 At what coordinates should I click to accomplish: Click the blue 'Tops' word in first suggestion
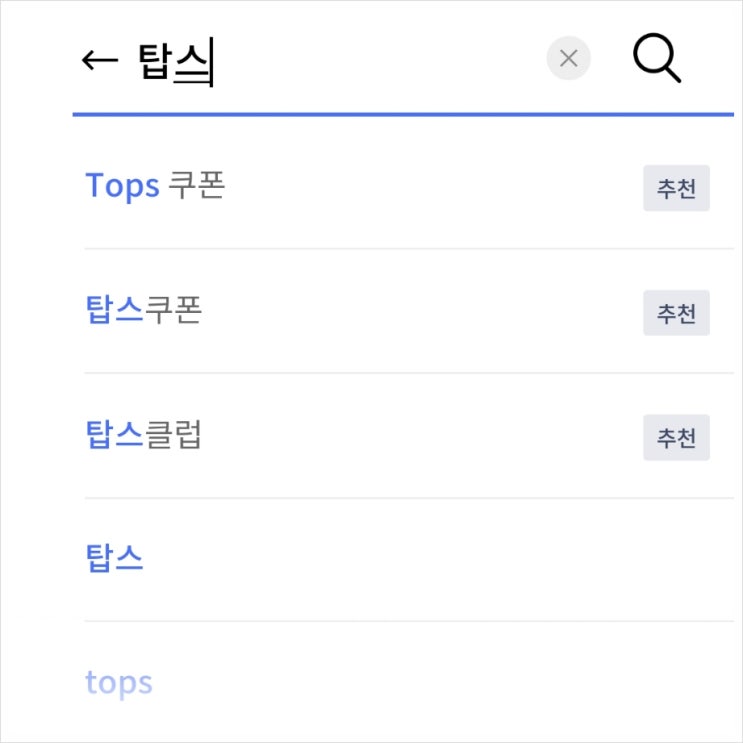point(122,186)
